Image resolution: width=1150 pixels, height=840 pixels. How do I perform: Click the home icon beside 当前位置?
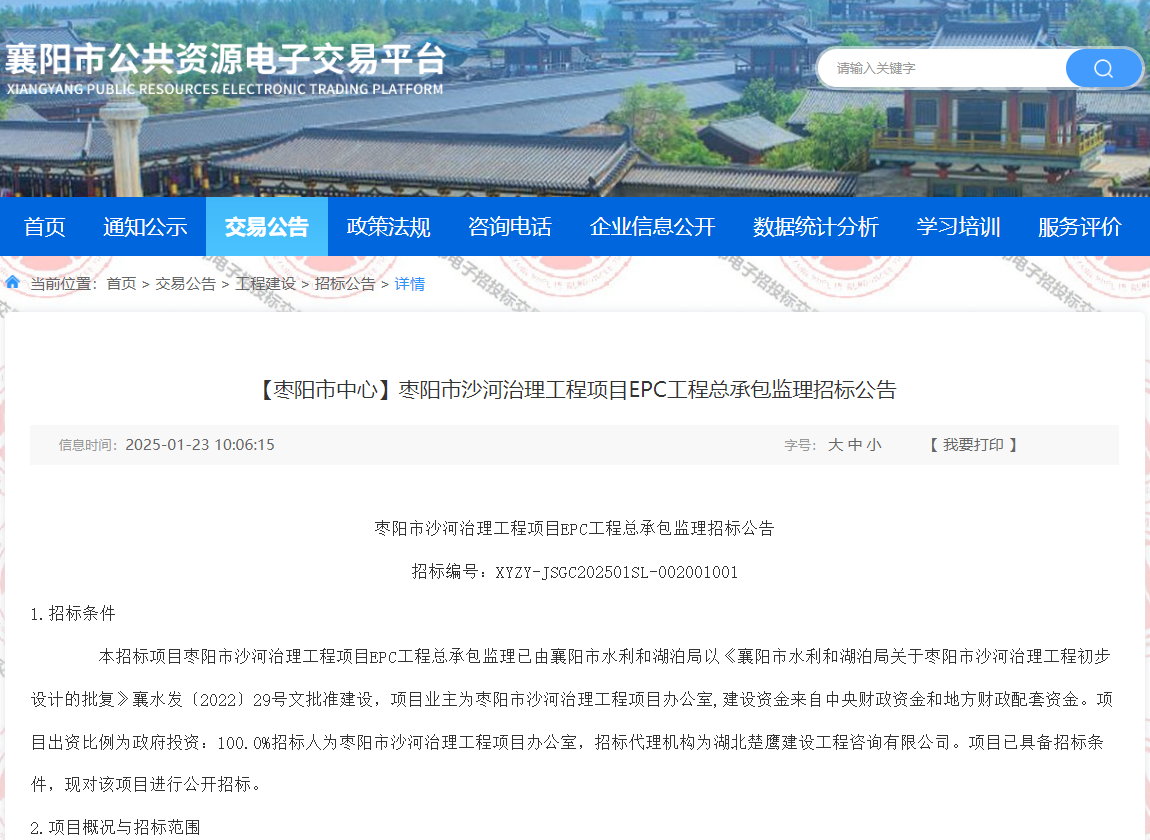tap(13, 283)
